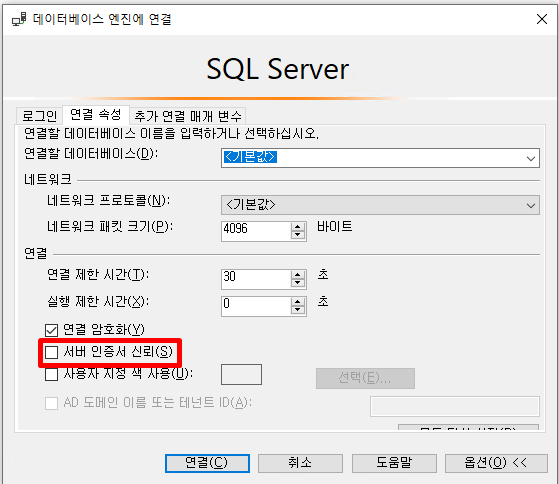
Task: Open 도움말 help button
Action: [394, 463]
